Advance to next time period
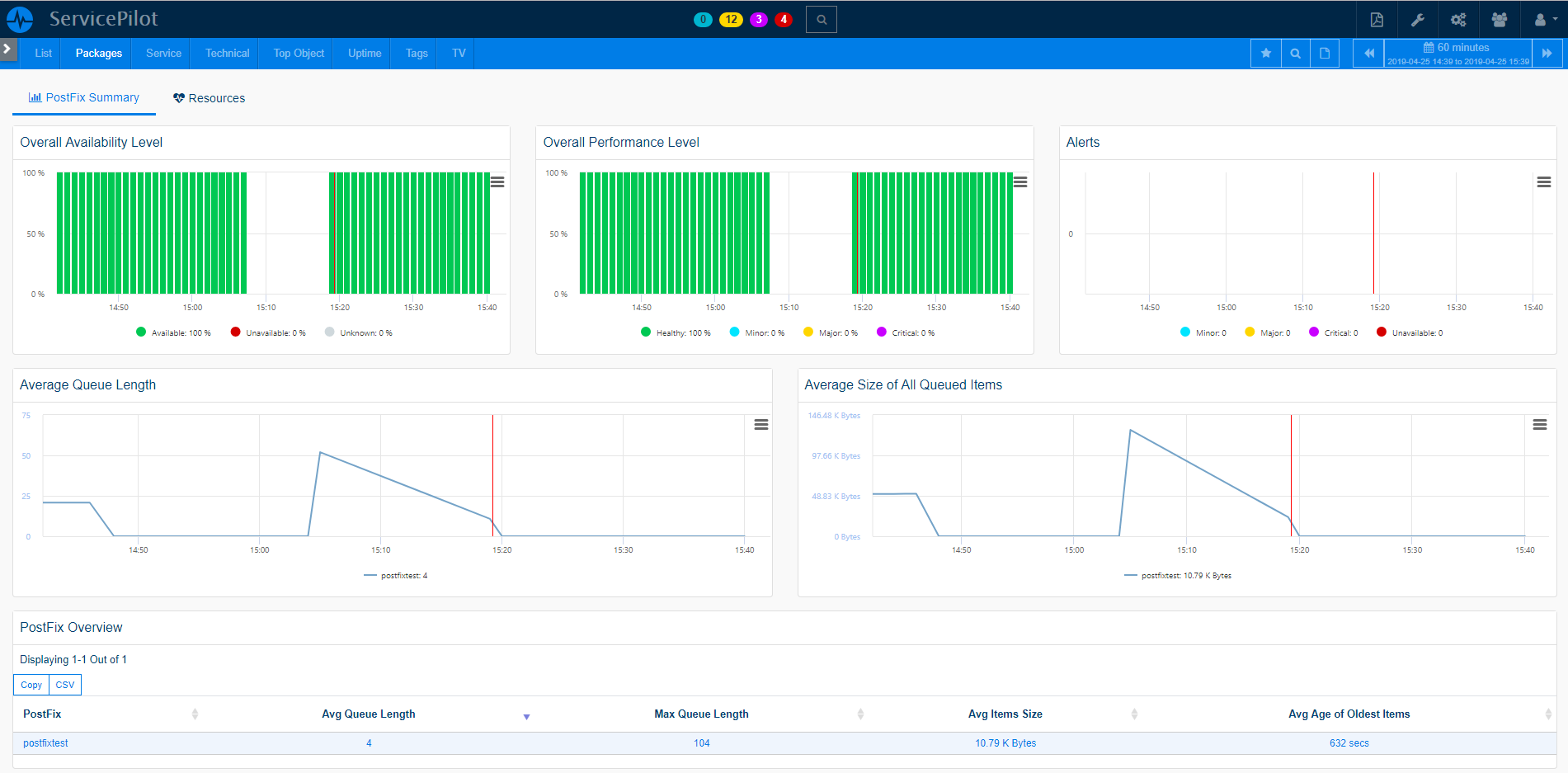The height and width of the screenshot is (773, 1568). pos(1547,54)
